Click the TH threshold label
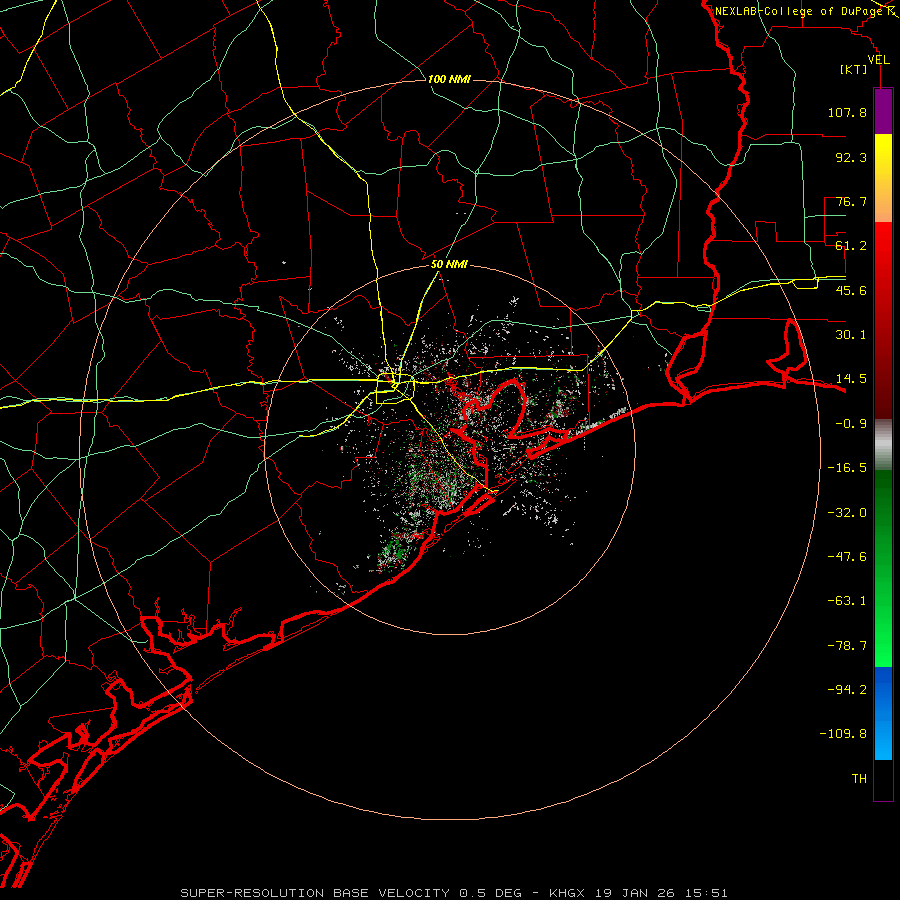The width and height of the screenshot is (900, 900). coord(859,779)
